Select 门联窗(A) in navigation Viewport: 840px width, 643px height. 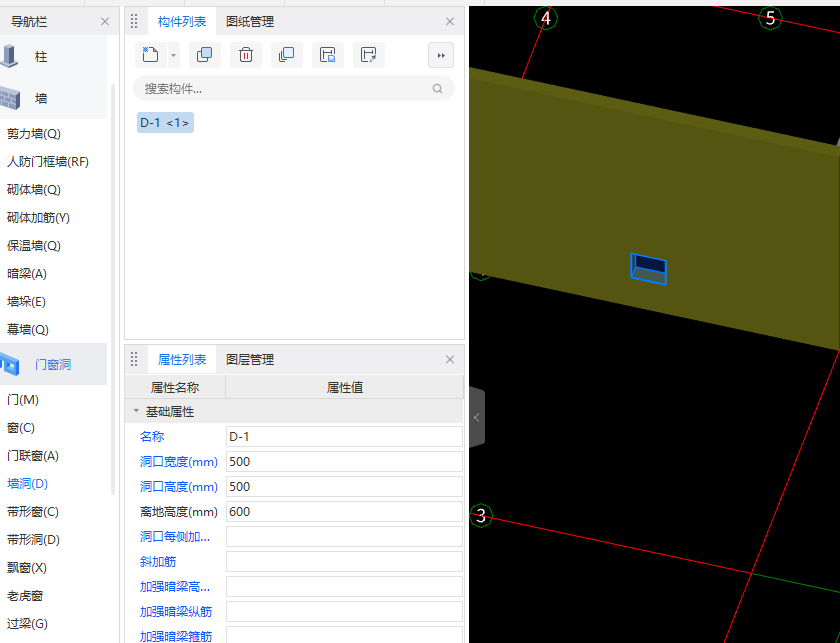pos(33,456)
